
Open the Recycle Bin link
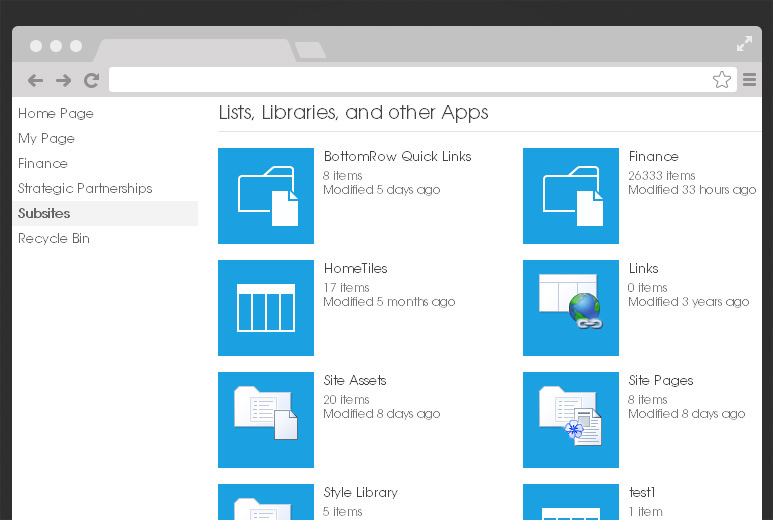pos(54,239)
